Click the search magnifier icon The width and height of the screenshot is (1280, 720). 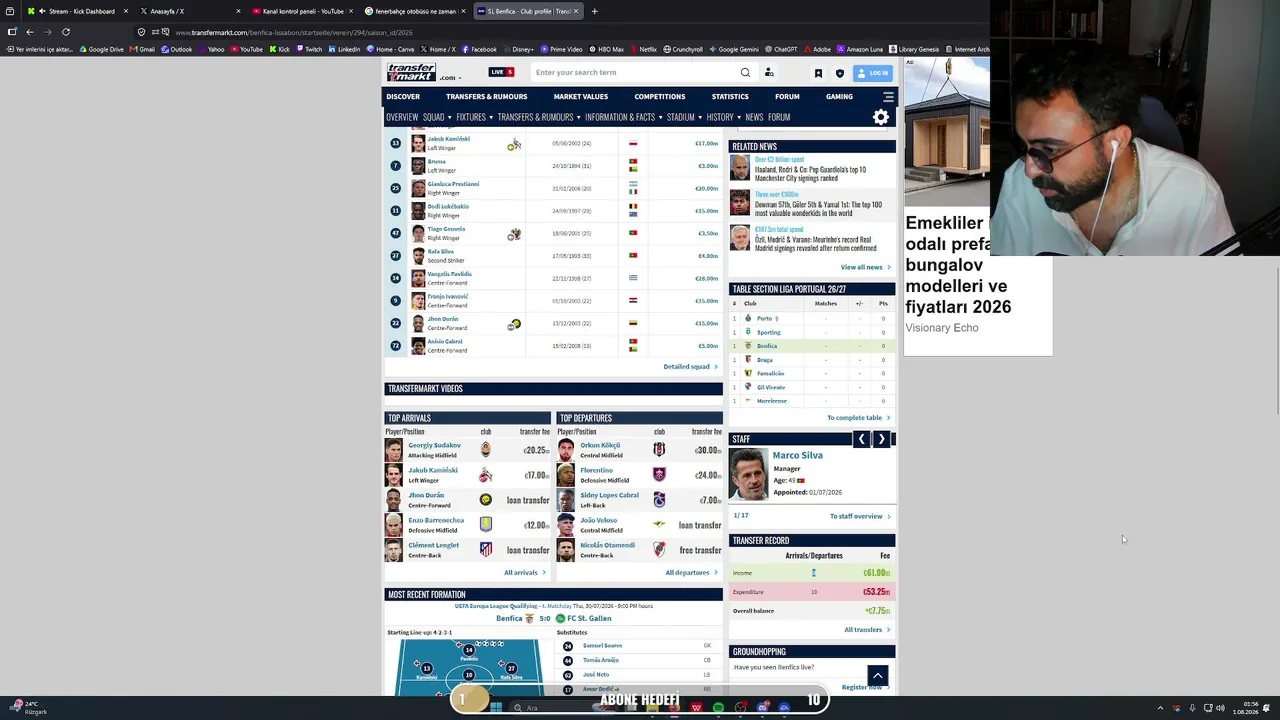[x=745, y=72]
